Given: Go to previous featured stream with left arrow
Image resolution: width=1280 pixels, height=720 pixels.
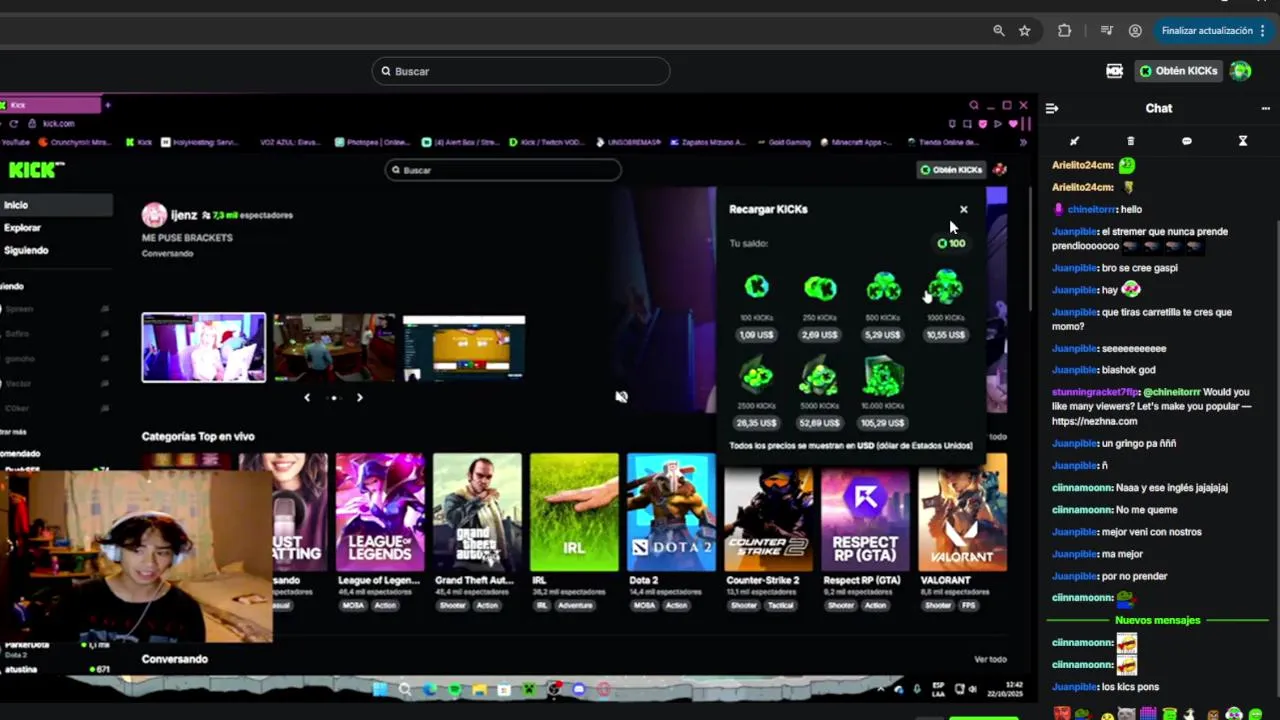Looking at the screenshot, I should (307, 398).
